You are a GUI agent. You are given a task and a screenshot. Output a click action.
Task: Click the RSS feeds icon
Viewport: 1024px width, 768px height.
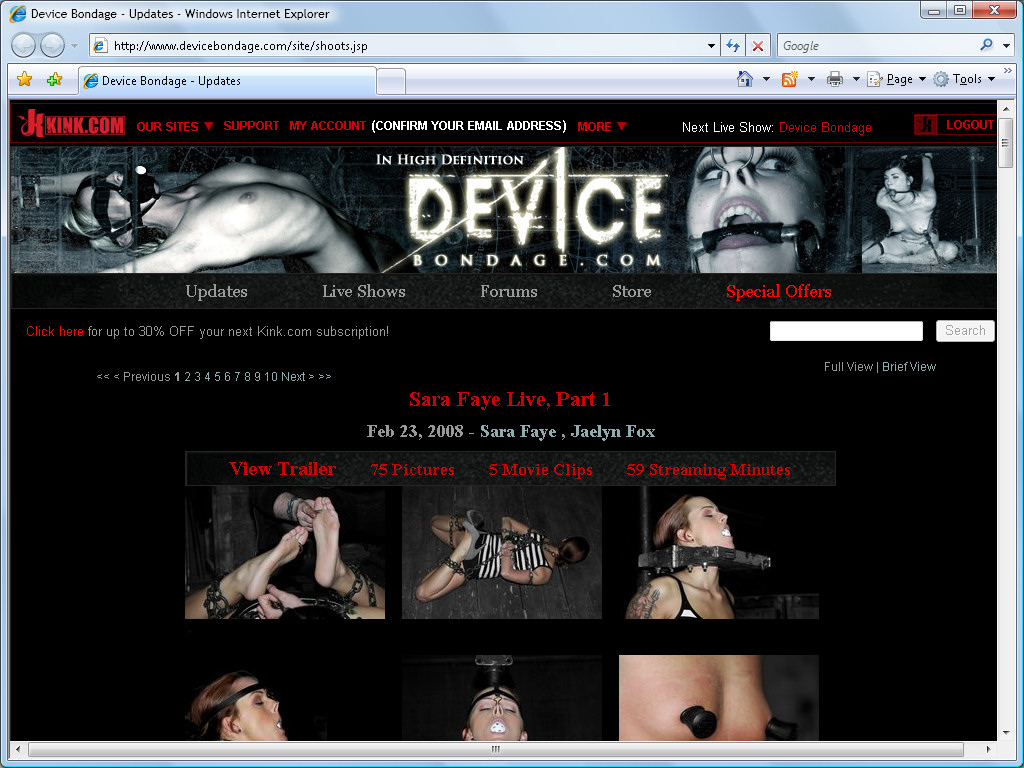790,79
